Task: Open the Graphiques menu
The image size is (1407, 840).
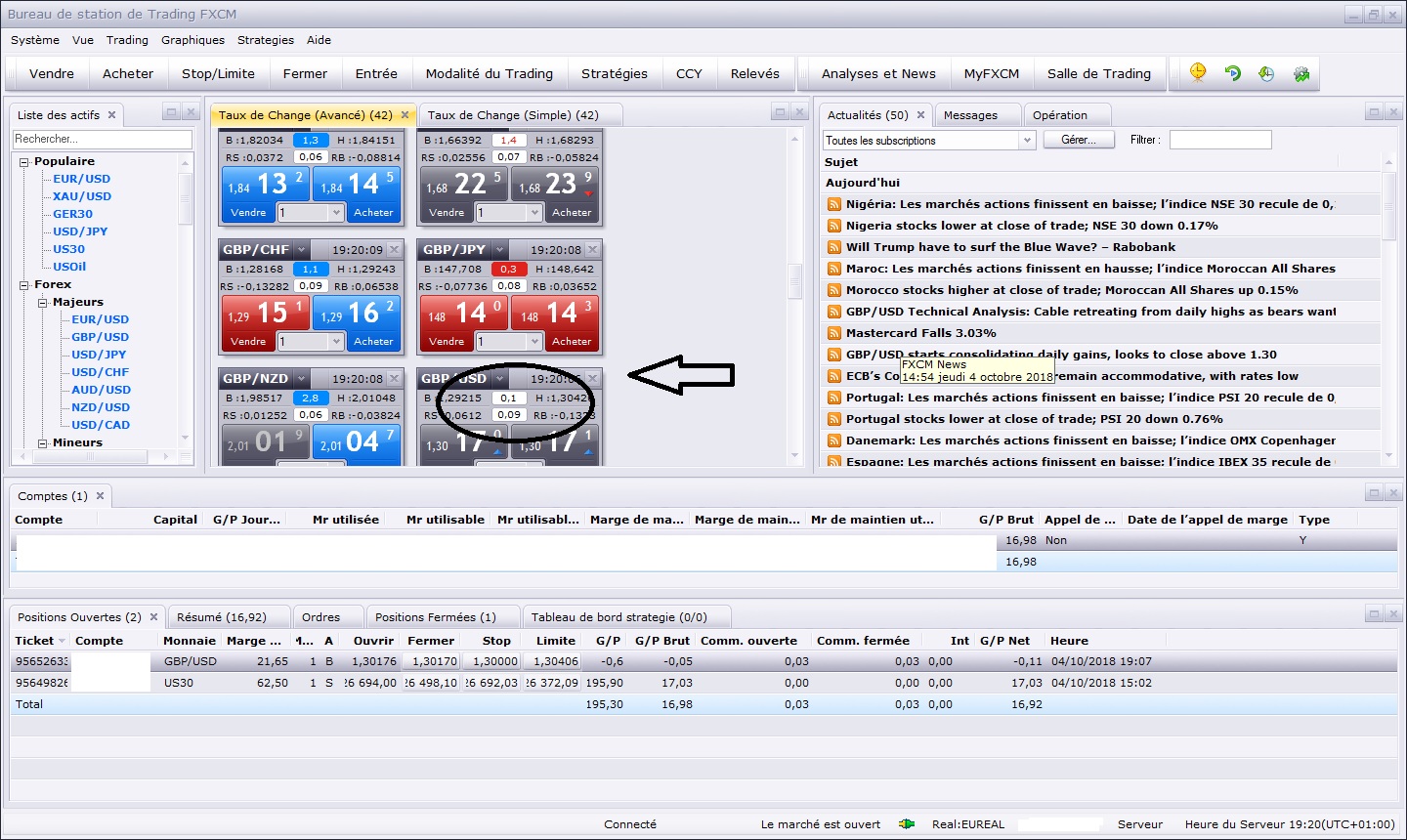Action: (192, 40)
